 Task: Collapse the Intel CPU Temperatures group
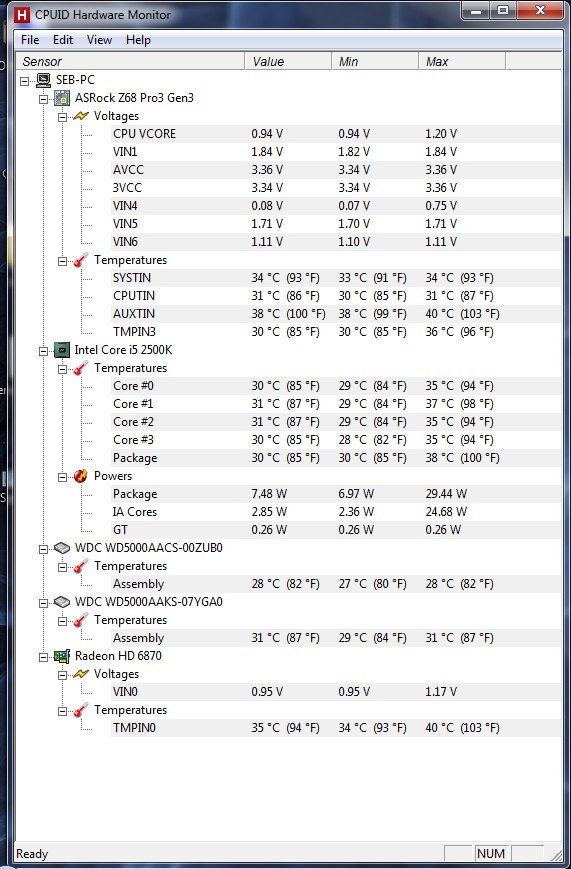coord(62,369)
